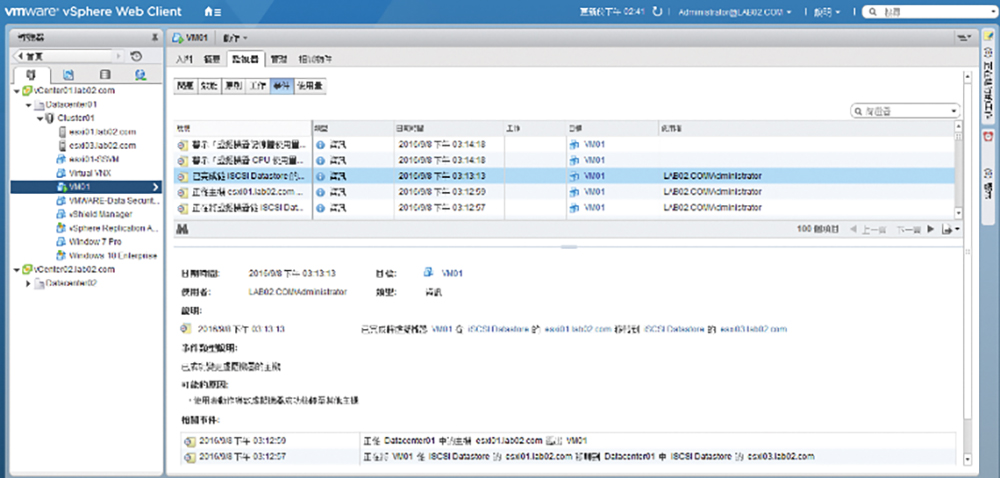
Task: Click VM01 target link in 03:14:18 first row
Action: tap(594, 145)
